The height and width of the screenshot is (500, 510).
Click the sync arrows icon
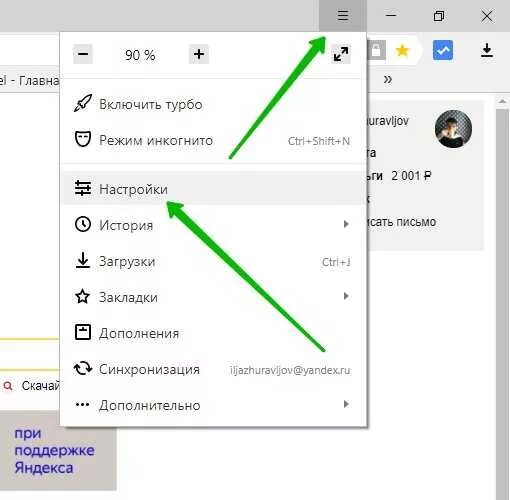82,368
